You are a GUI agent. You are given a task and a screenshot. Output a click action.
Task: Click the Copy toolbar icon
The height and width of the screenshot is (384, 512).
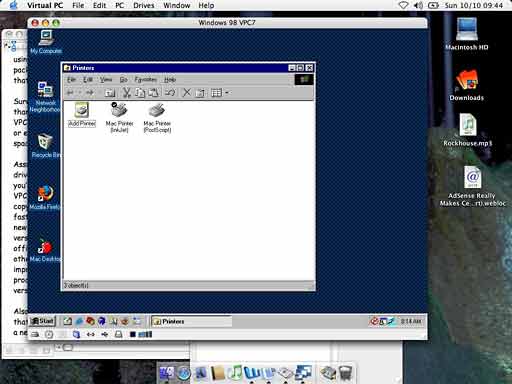click(x=140, y=93)
